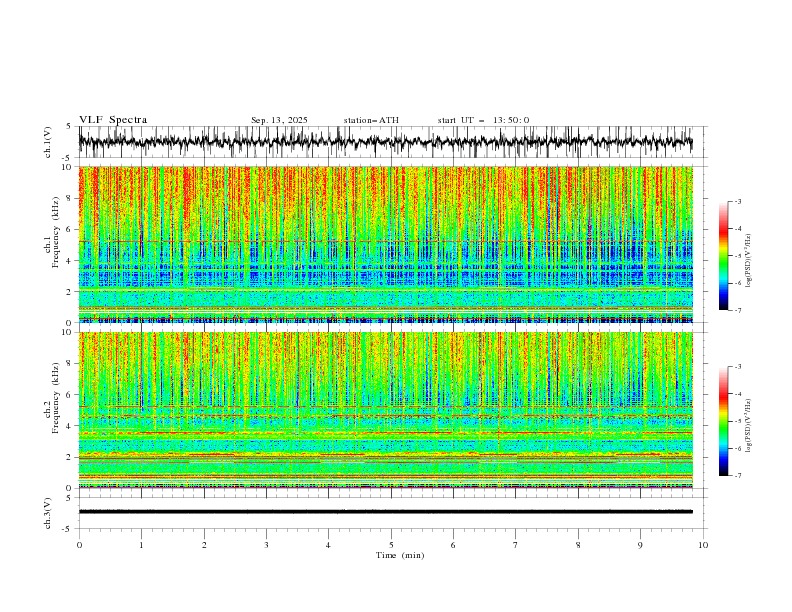Screen dimensions: 792x612
Task: Click time axis tick label '9'
Action: click(640, 545)
